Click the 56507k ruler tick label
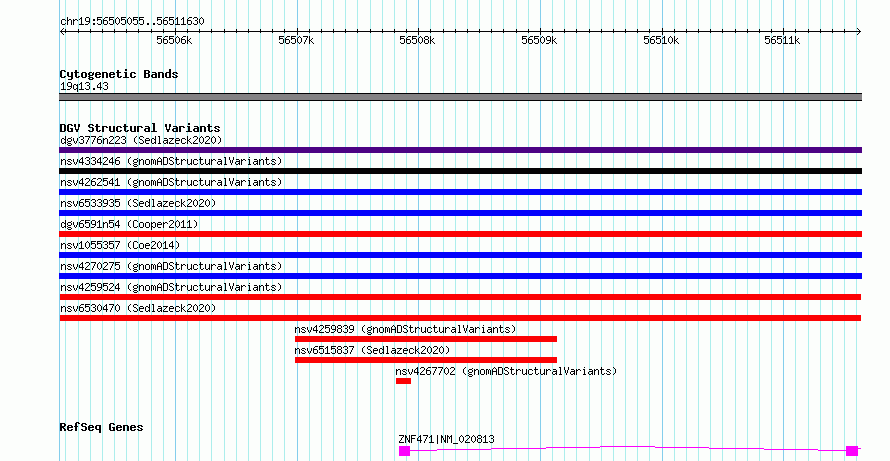The width and height of the screenshot is (890, 461). [x=296, y=40]
